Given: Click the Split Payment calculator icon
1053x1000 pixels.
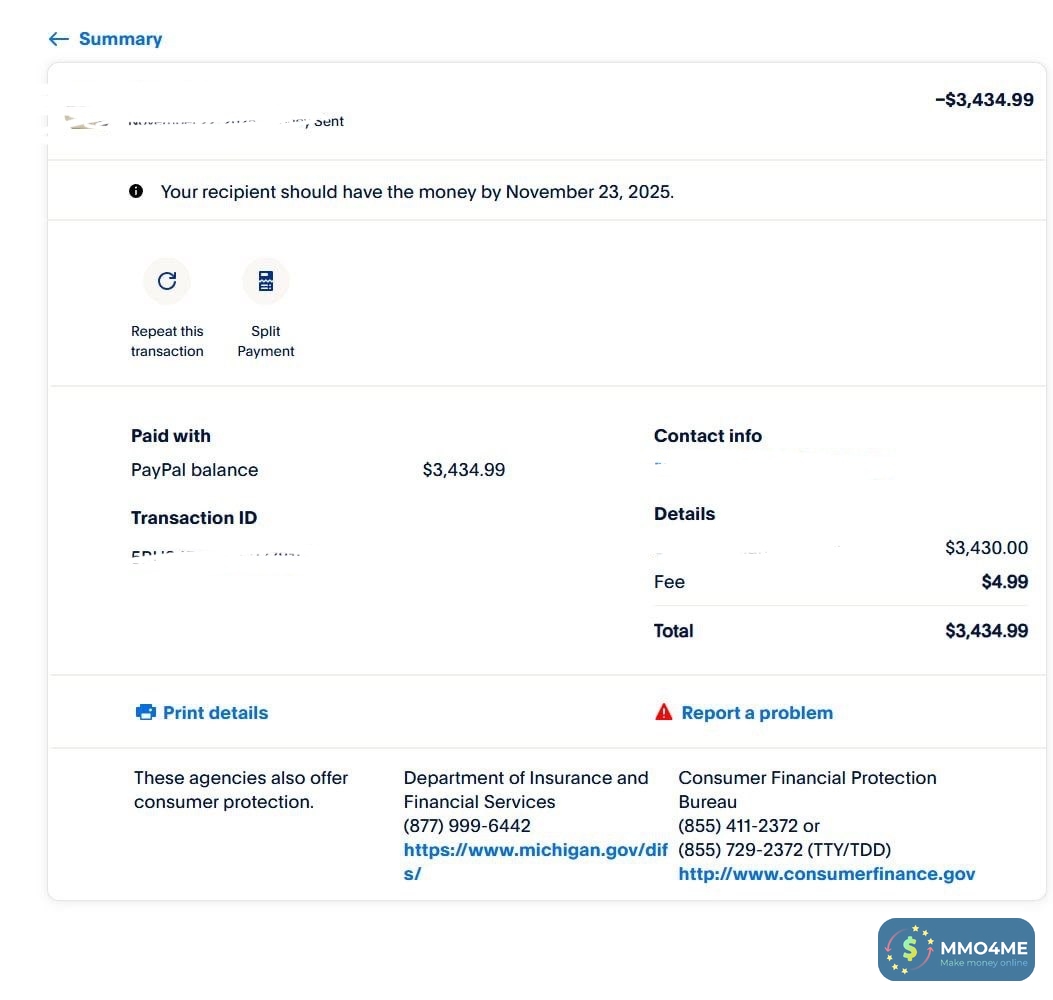Looking at the screenshot, I should (266, 281).
